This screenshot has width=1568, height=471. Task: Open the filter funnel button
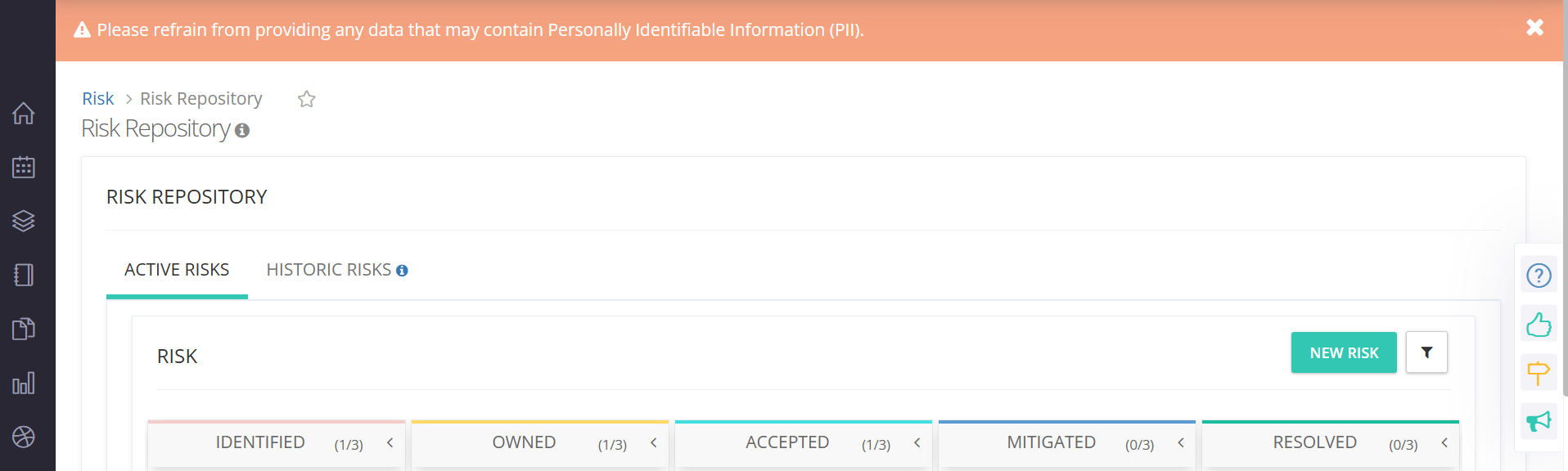pos(1426,352)
